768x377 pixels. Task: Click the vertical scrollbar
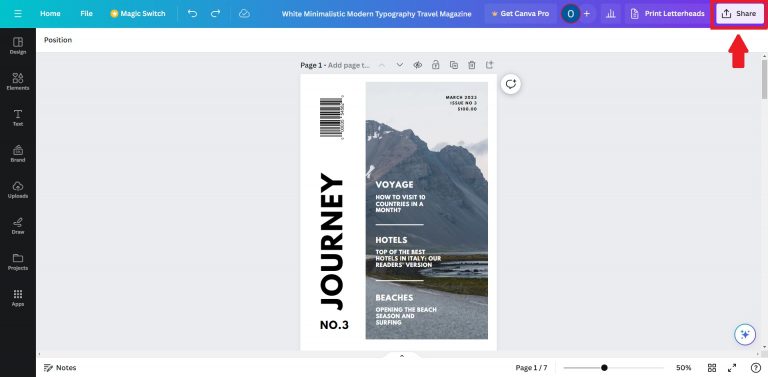(765, 78)
